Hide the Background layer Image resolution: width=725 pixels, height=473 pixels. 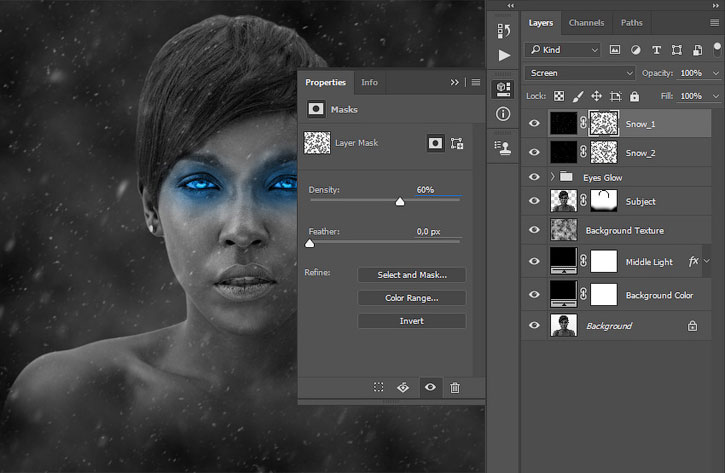(534, 325)
